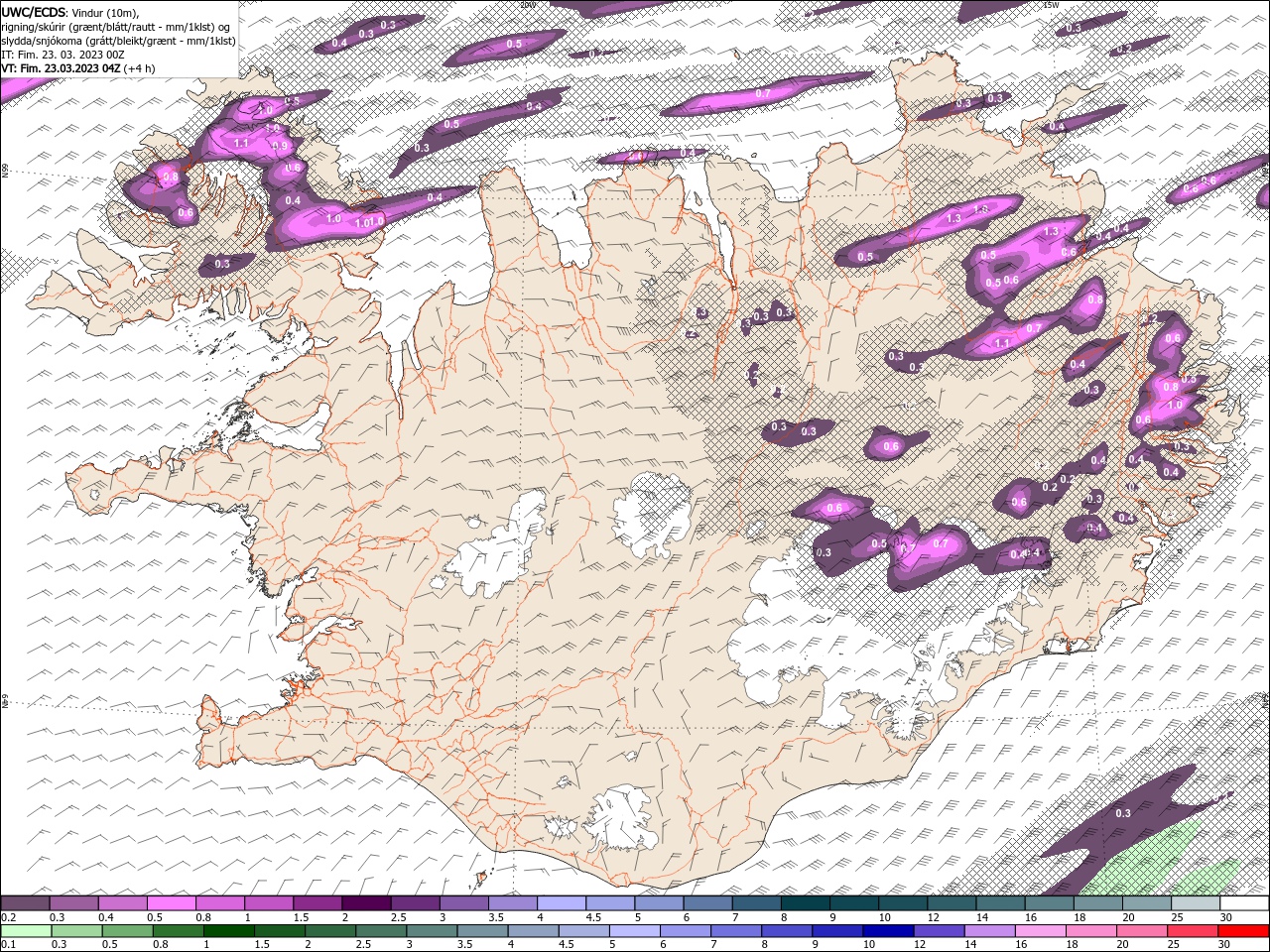Click the lower legend swatch starting at 25
The width and height of the screenshot is (1270, 952).
click(1193, 931)
